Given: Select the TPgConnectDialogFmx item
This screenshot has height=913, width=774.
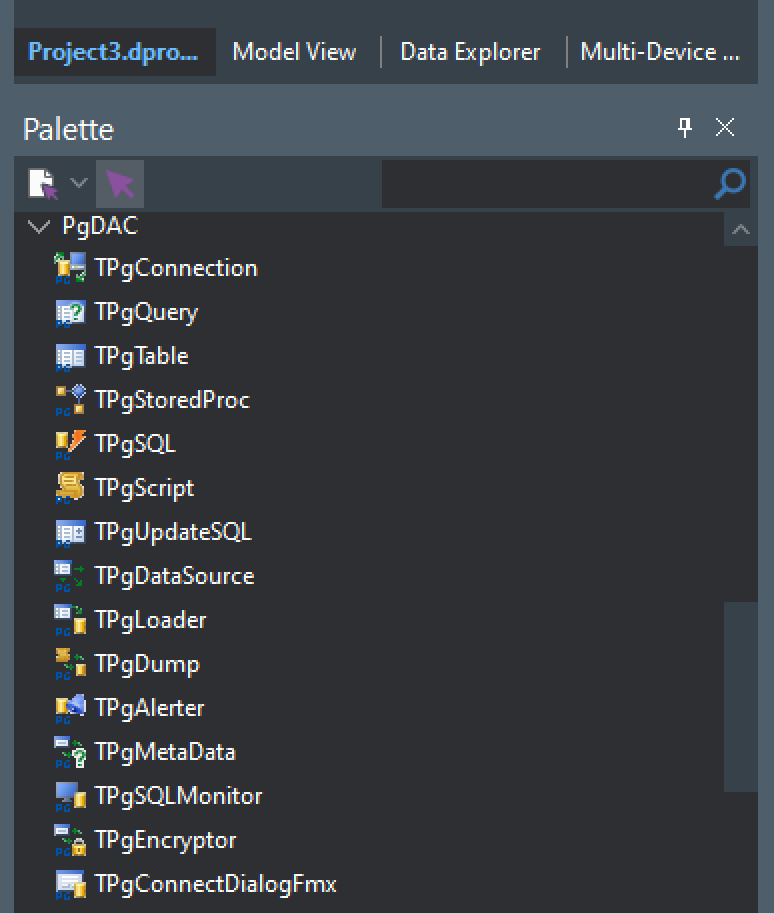Looking at the screenshot, I should pyautogui.click(x=215, y=884).
